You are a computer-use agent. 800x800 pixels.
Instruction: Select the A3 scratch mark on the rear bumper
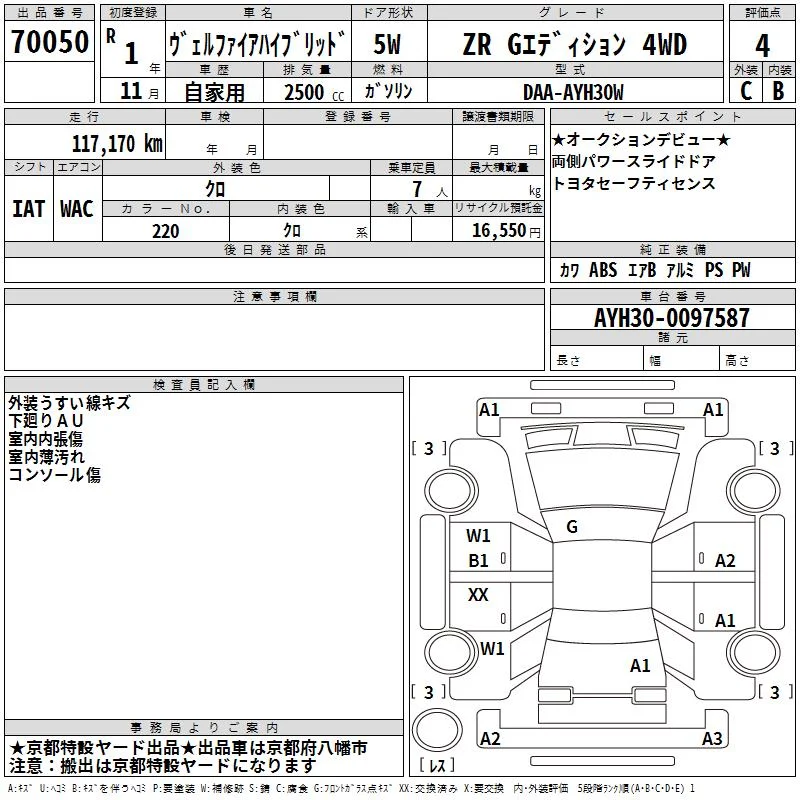[712, 738]
